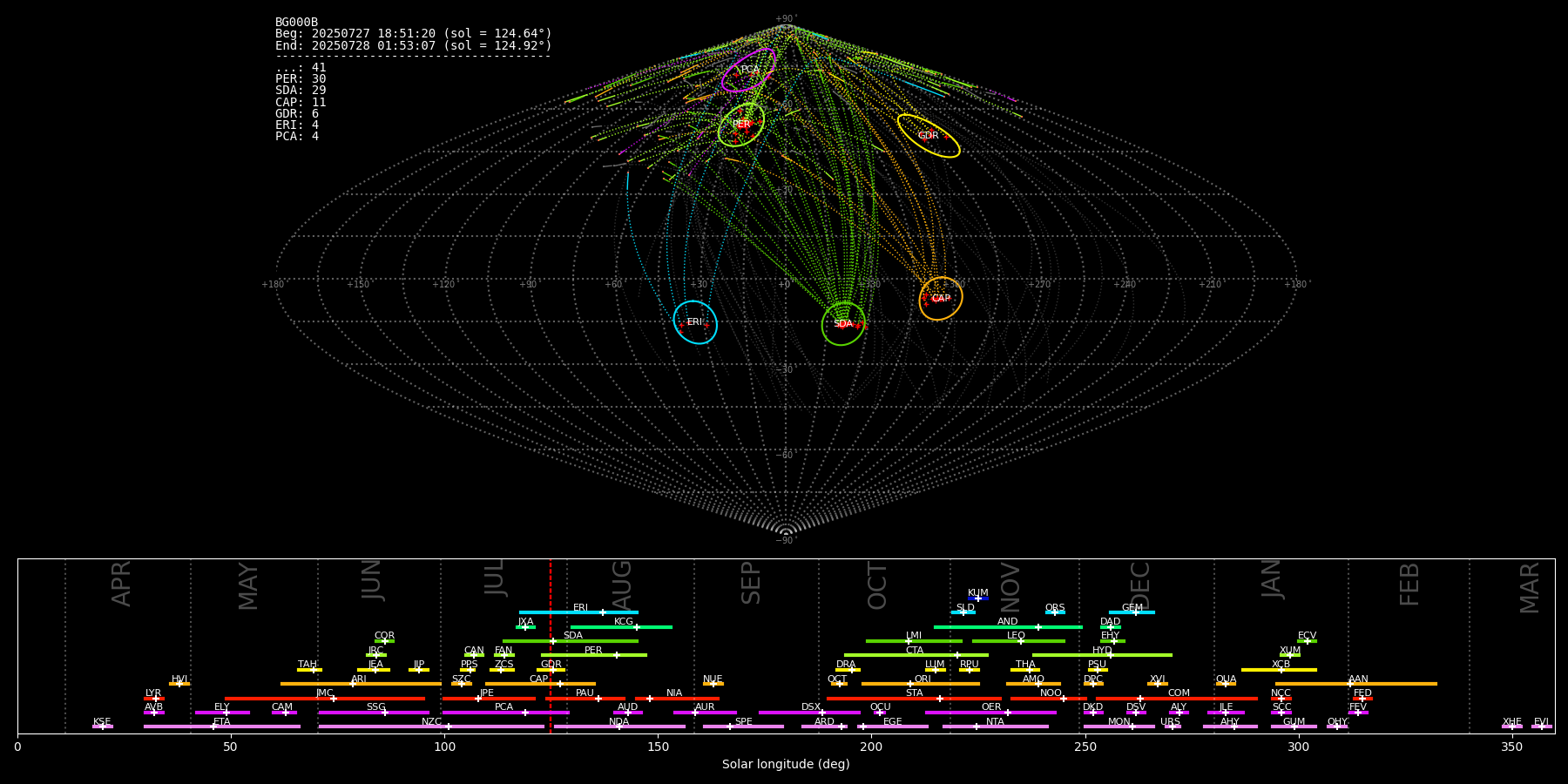Click the LEO shower label in timeline
Image resolution: width=1568 pixels, height=784 pixels.
coord(1017,636)
